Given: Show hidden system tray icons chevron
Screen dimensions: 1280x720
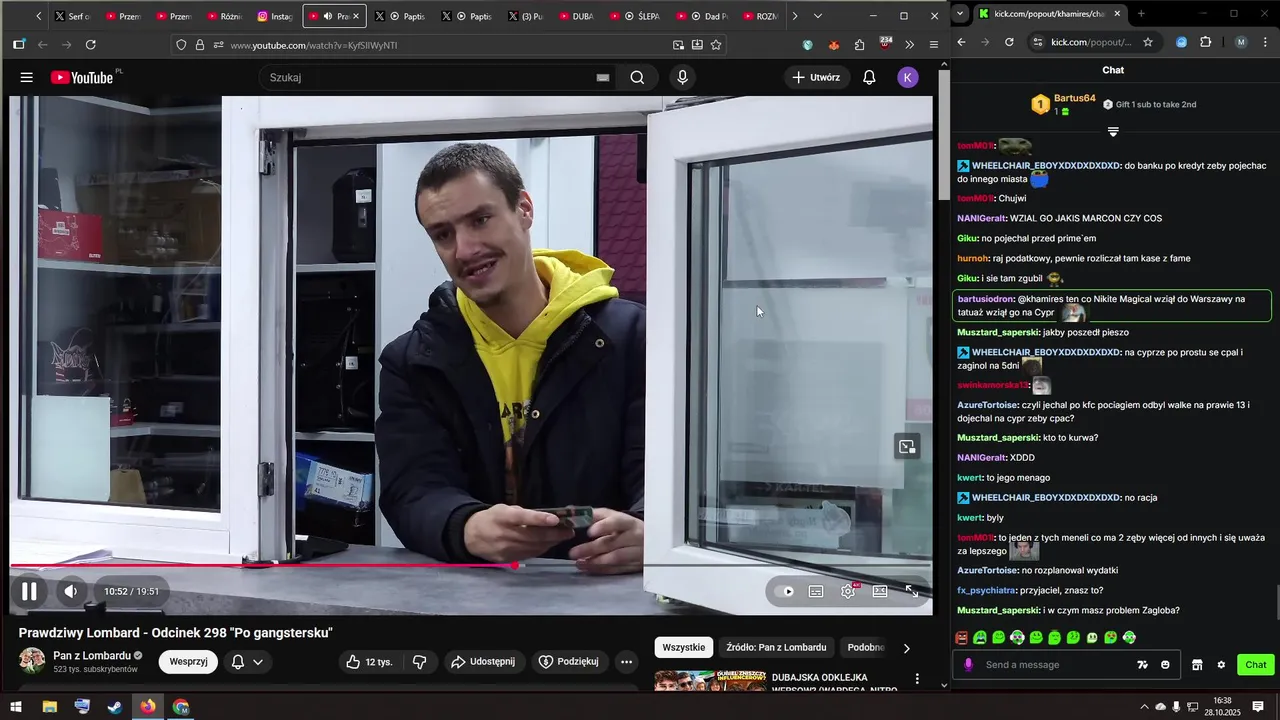Looking at the screenshot, I should point(1144,707).
